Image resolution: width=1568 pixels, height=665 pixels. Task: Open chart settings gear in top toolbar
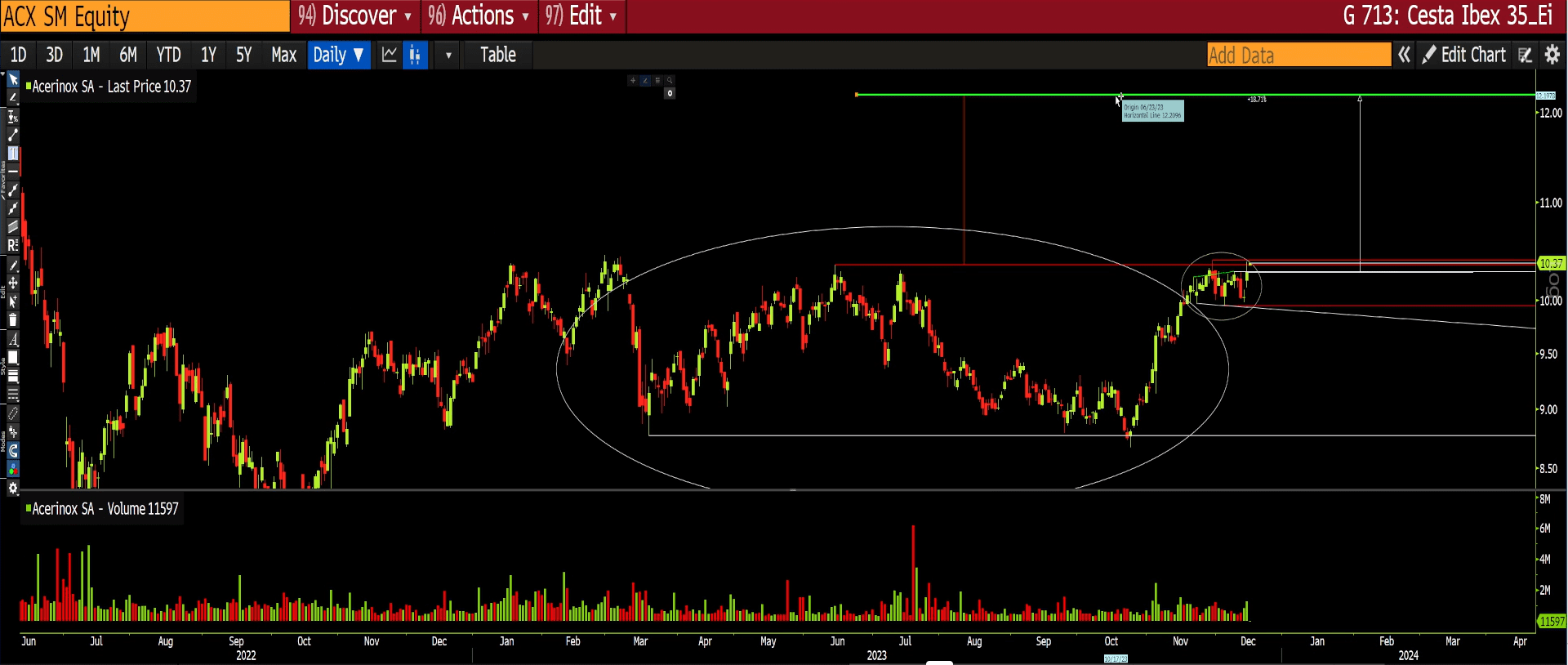[x=1552, y=55]
